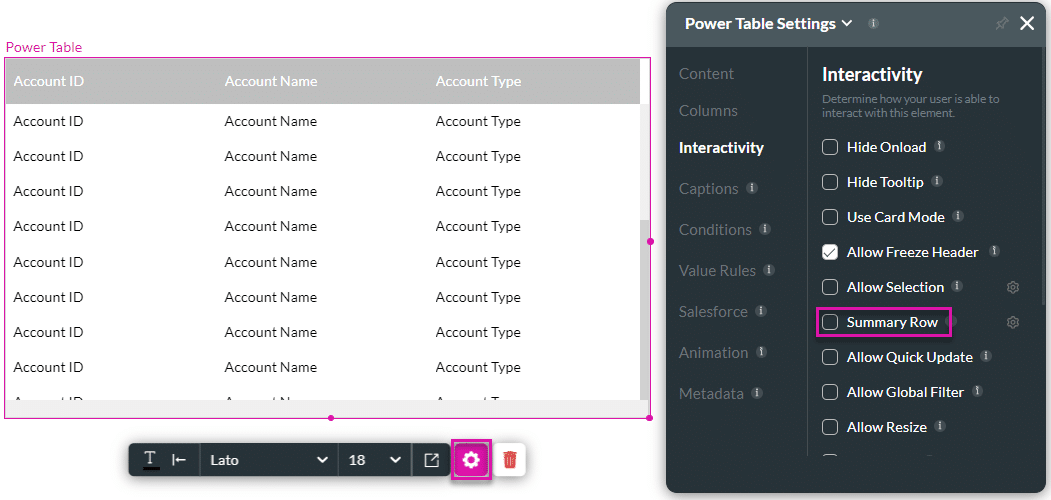
Task: Open the gear settings for Allow Selection
Action: pyautogui.click(x=1013, y=288)
